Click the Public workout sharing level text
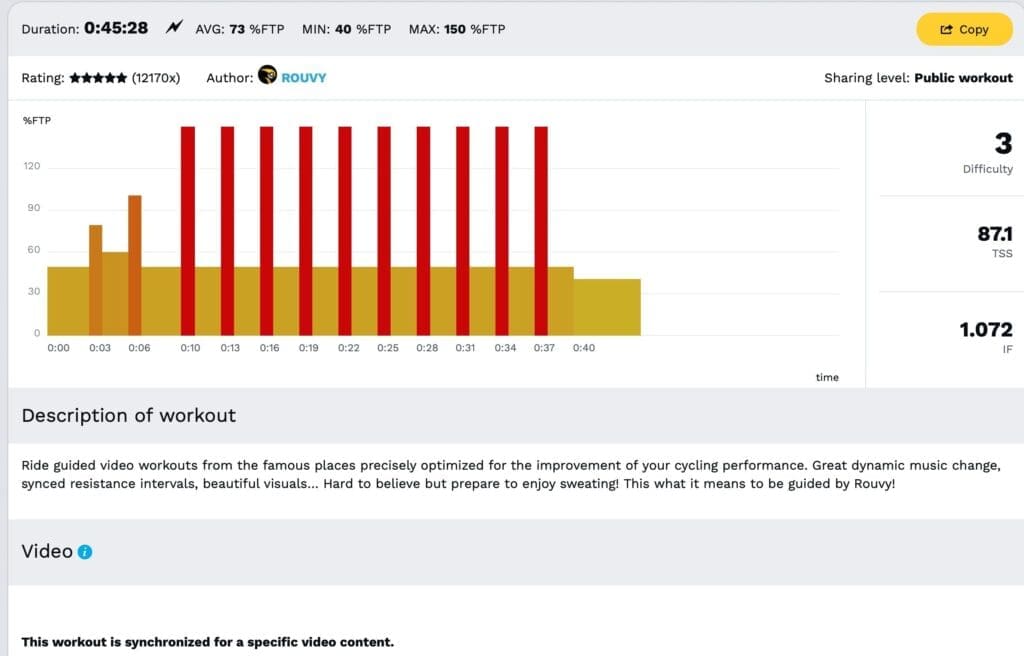This screenshot has height=656, width=1024. pyautogui.click(x=963, y=78)
